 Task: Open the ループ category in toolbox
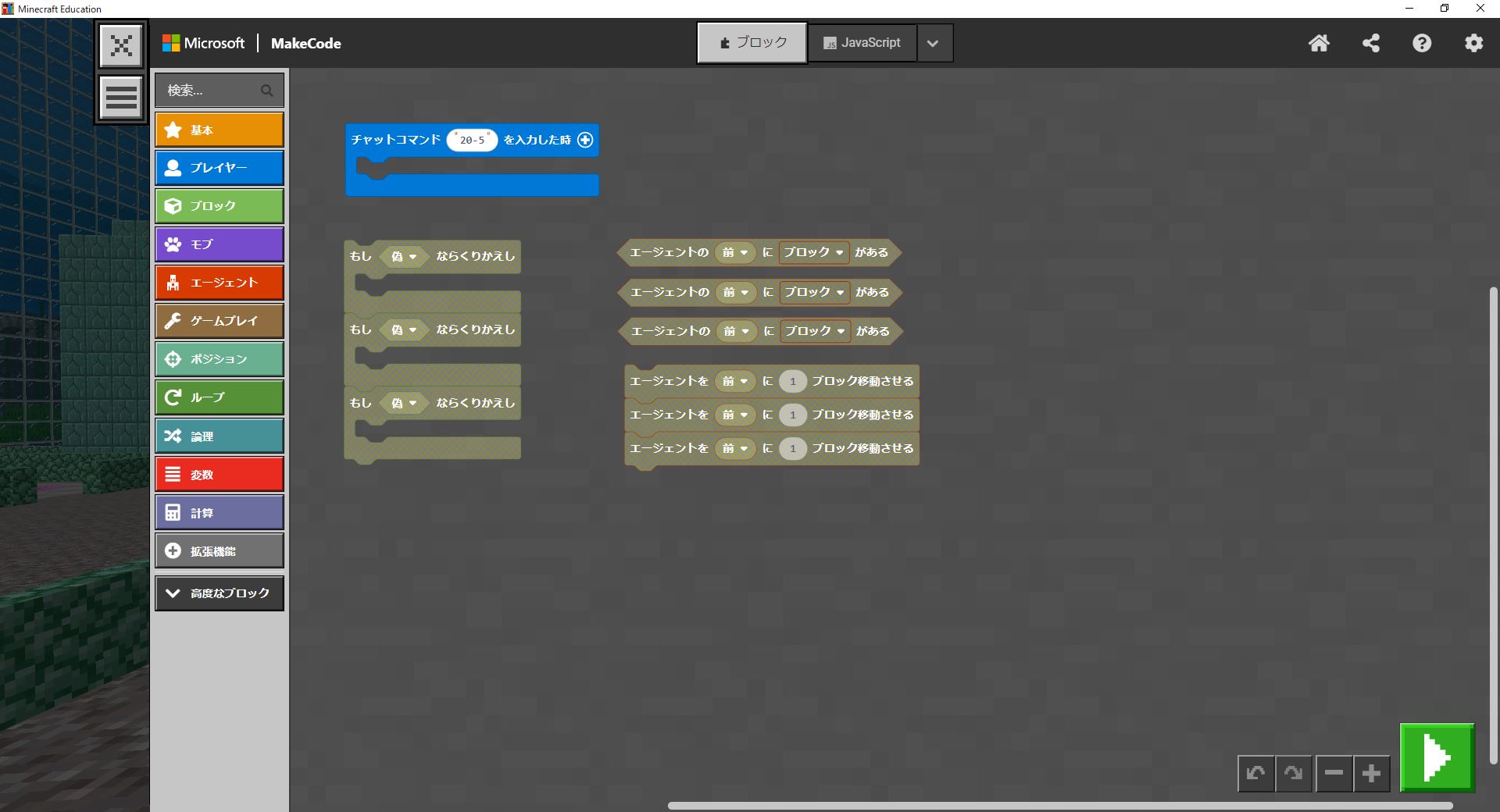220,397
